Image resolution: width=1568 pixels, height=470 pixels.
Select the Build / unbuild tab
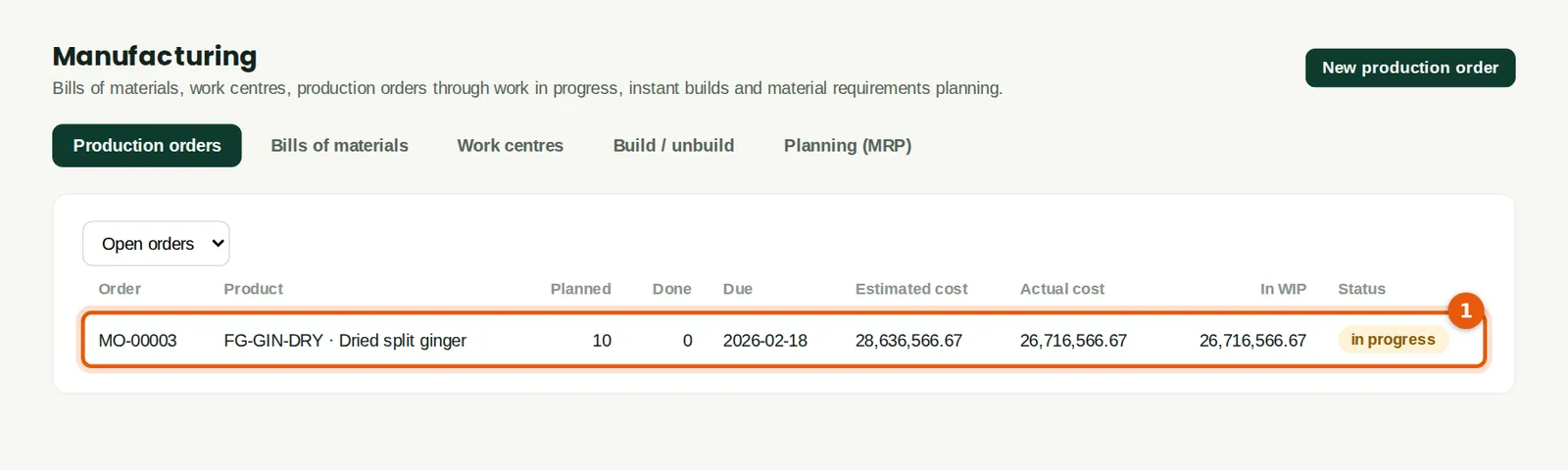pyautogui.click(x=673, y=146)
